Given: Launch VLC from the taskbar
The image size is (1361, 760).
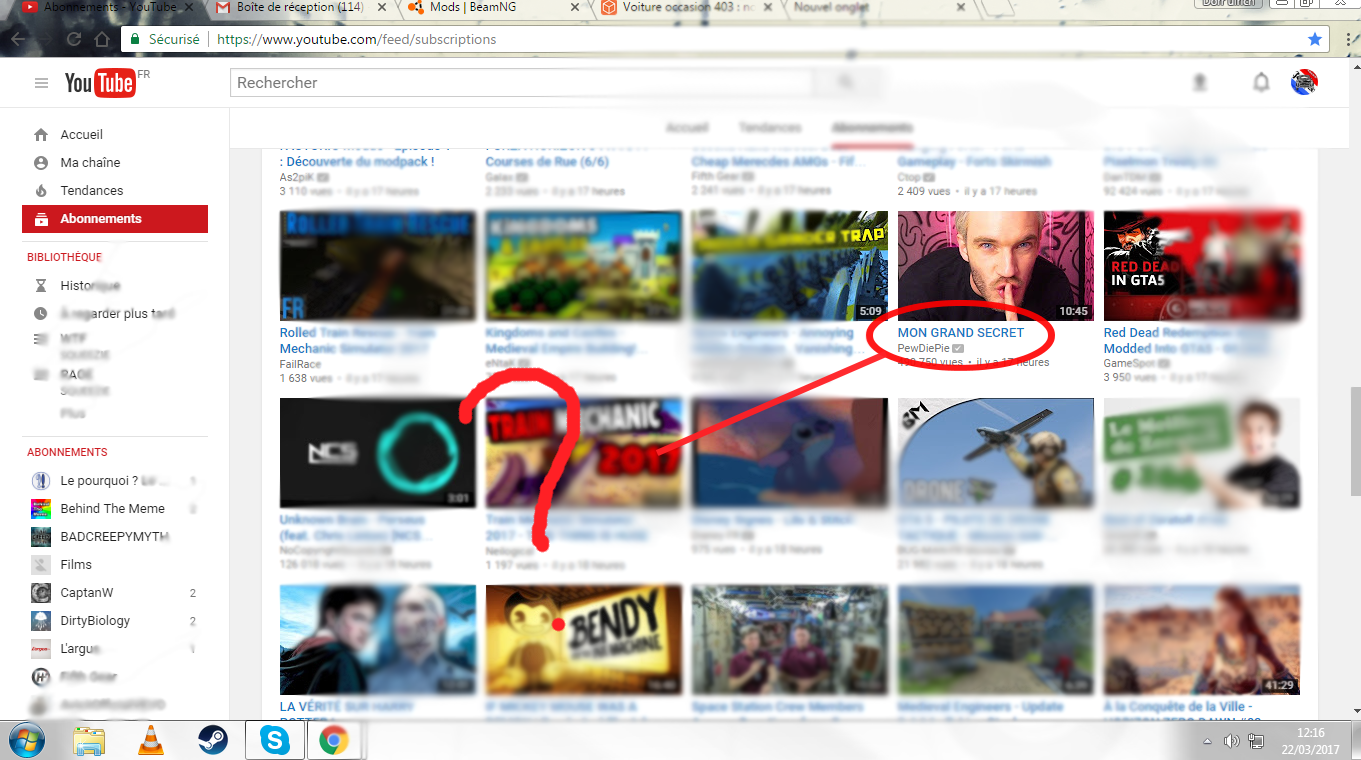Looking at the screenshot, I should (x=151, y=740).
